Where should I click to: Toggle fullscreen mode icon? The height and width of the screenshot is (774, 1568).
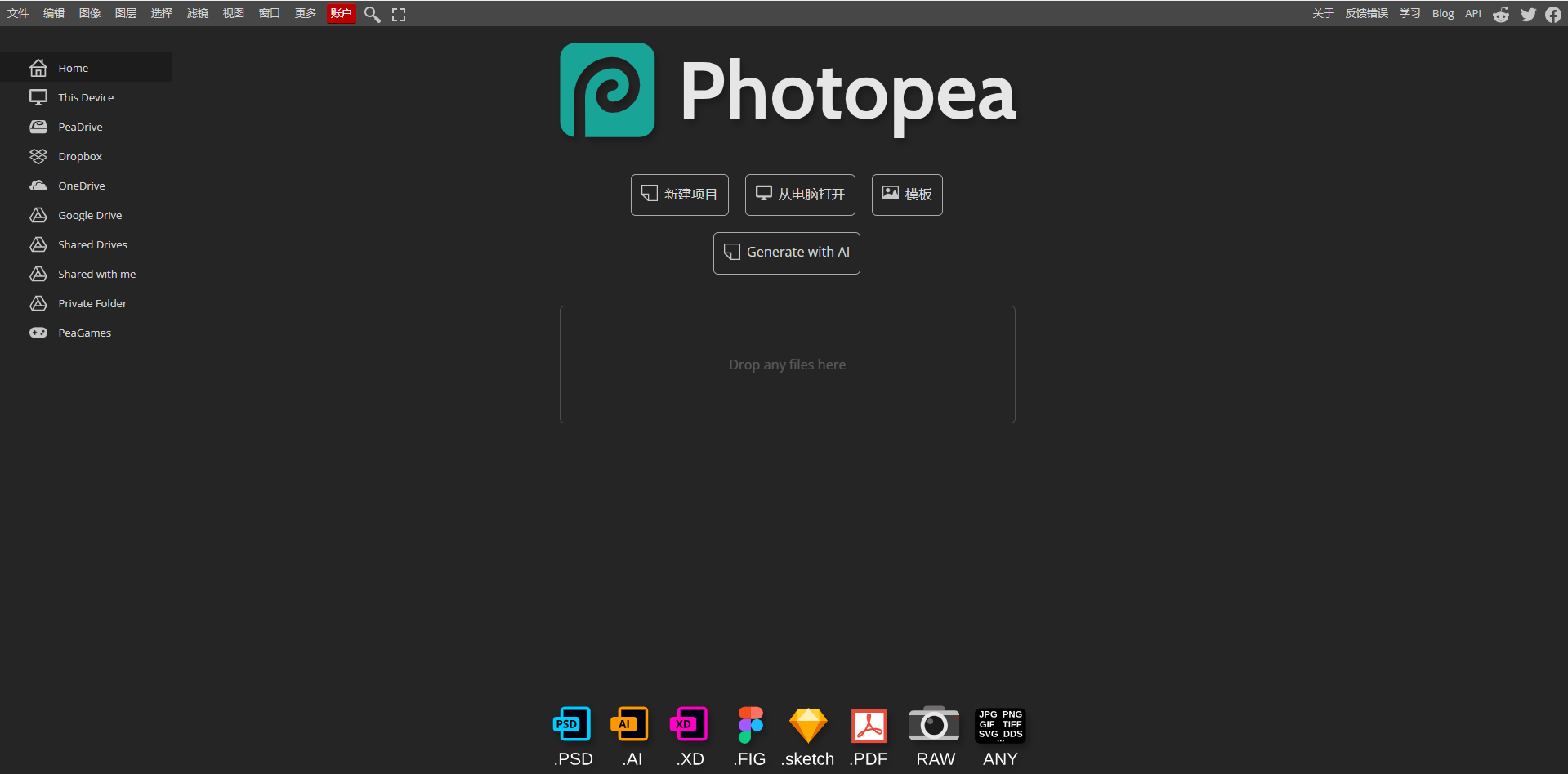399,14
